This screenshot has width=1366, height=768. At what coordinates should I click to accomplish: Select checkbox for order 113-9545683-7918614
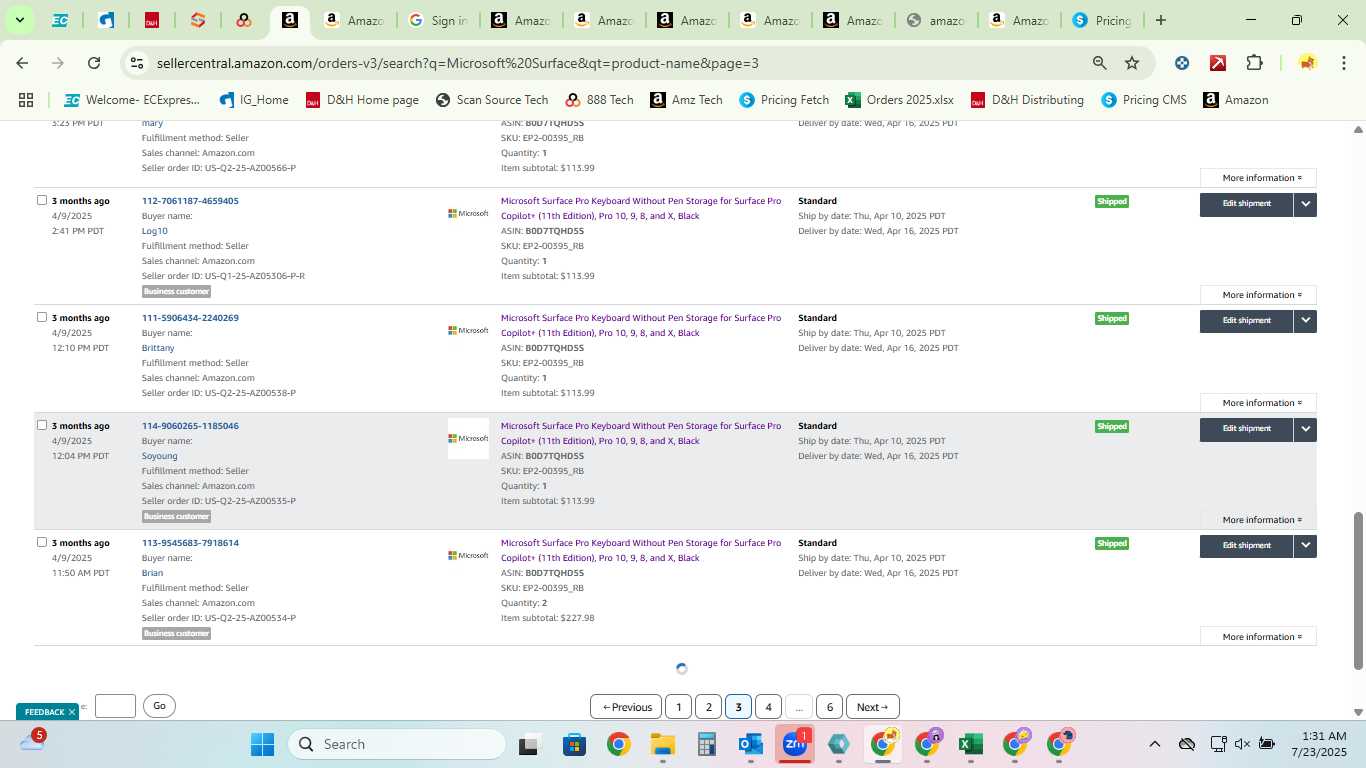(x=42, y=542)
